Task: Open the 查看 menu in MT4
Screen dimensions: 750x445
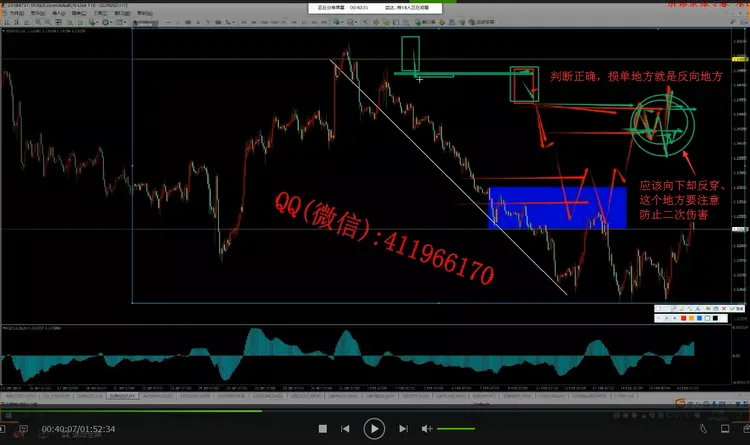Action: click(38, 13)
